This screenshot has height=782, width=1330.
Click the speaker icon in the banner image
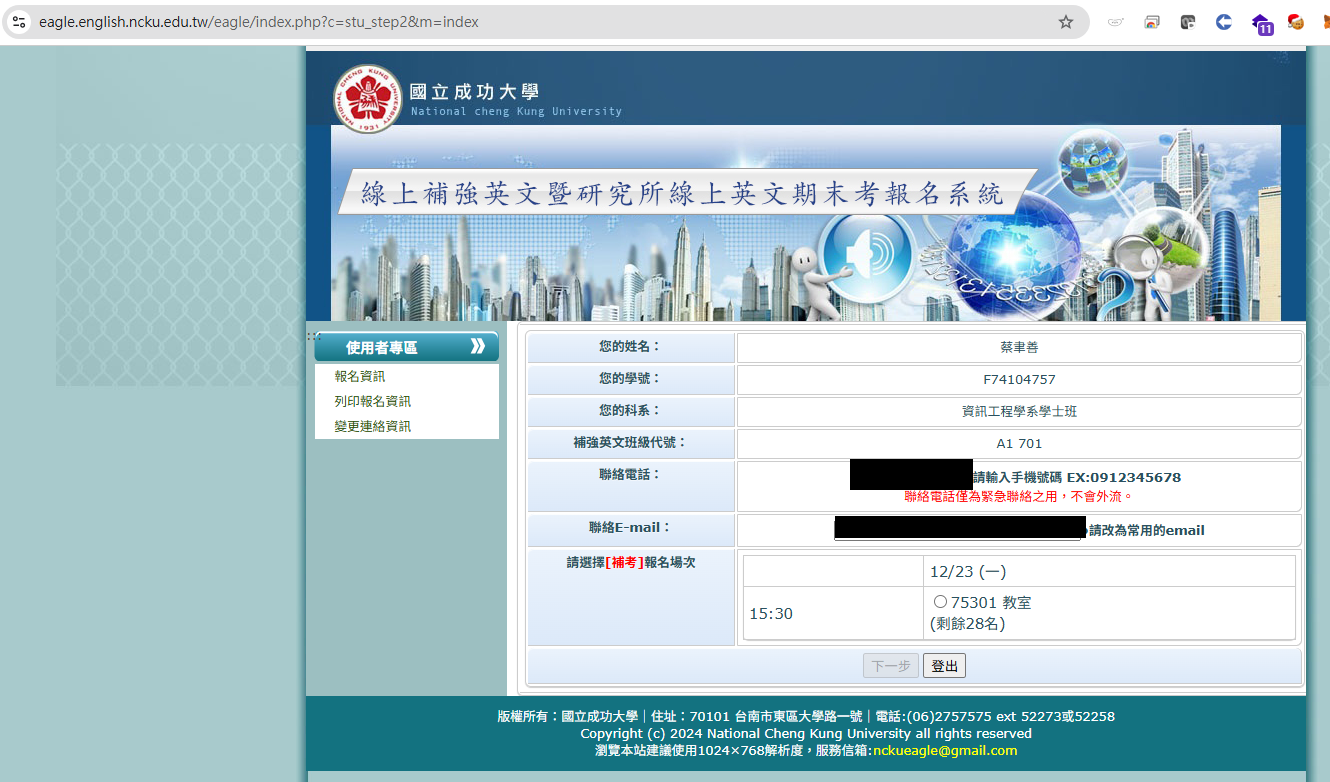pos(866,257)
